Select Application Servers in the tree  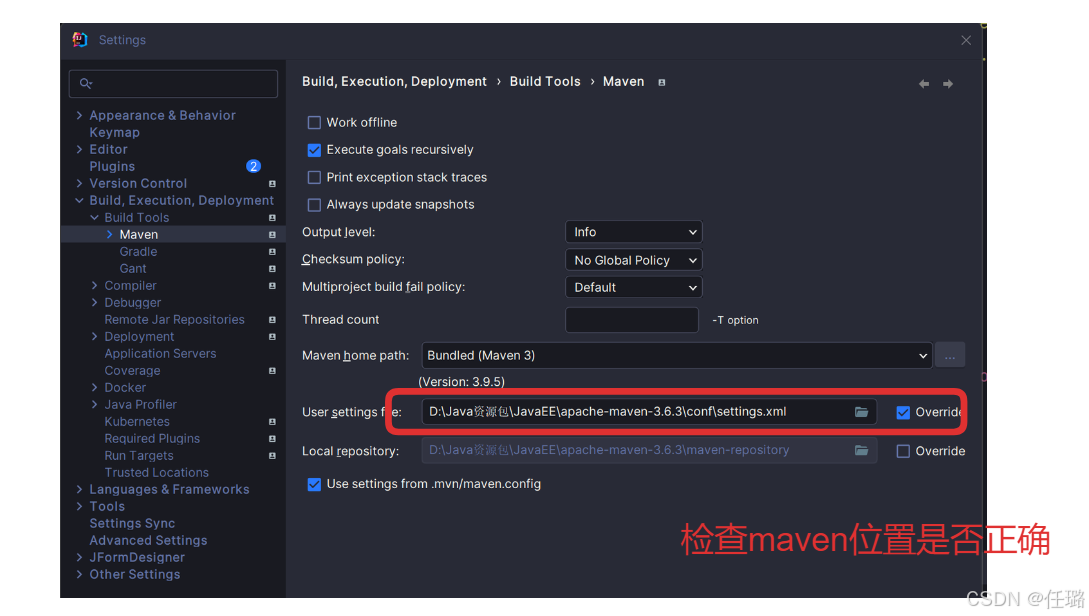160,353
